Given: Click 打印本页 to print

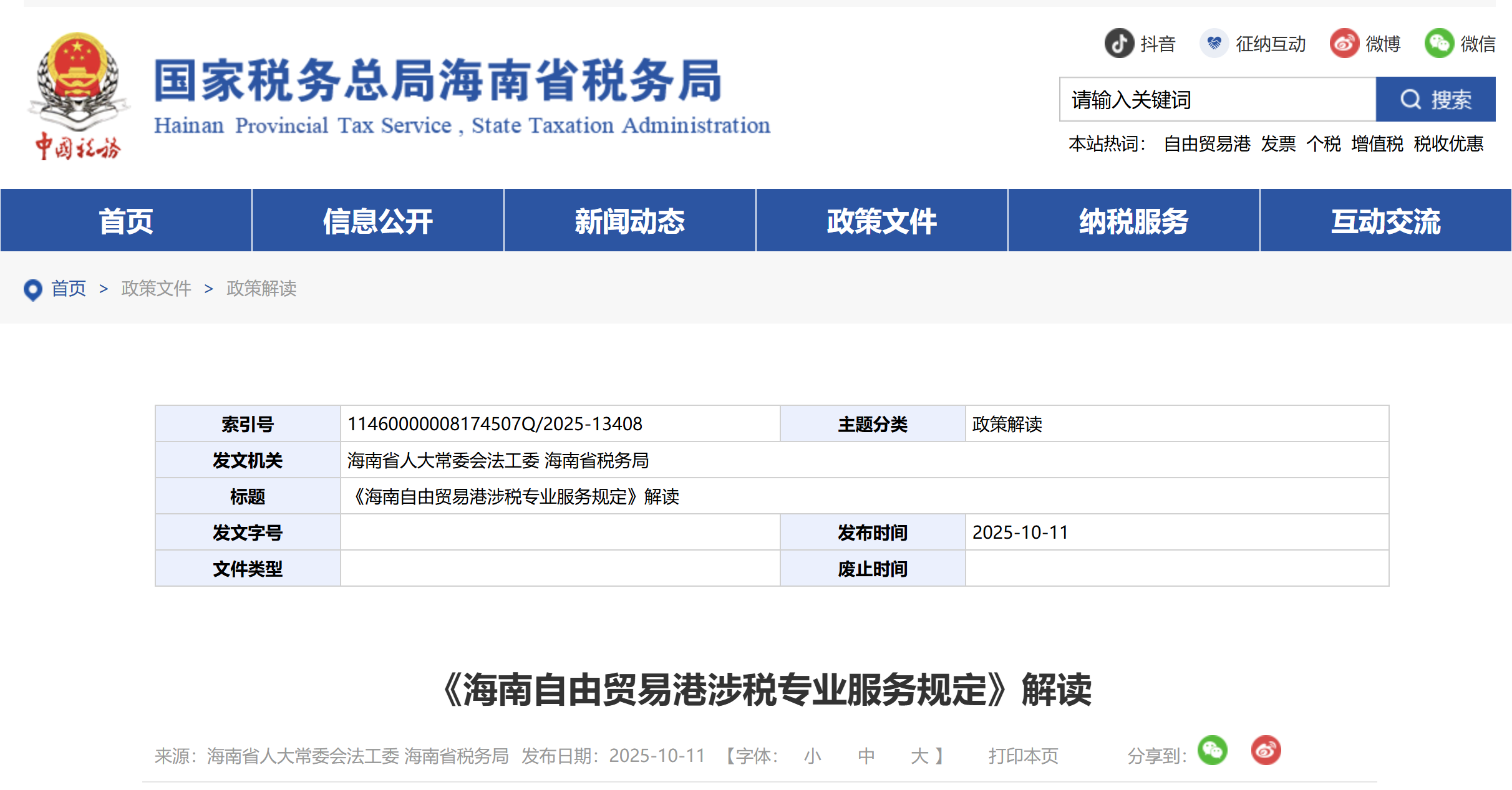Looking at the screenshot, I should tap(1023, 756).
